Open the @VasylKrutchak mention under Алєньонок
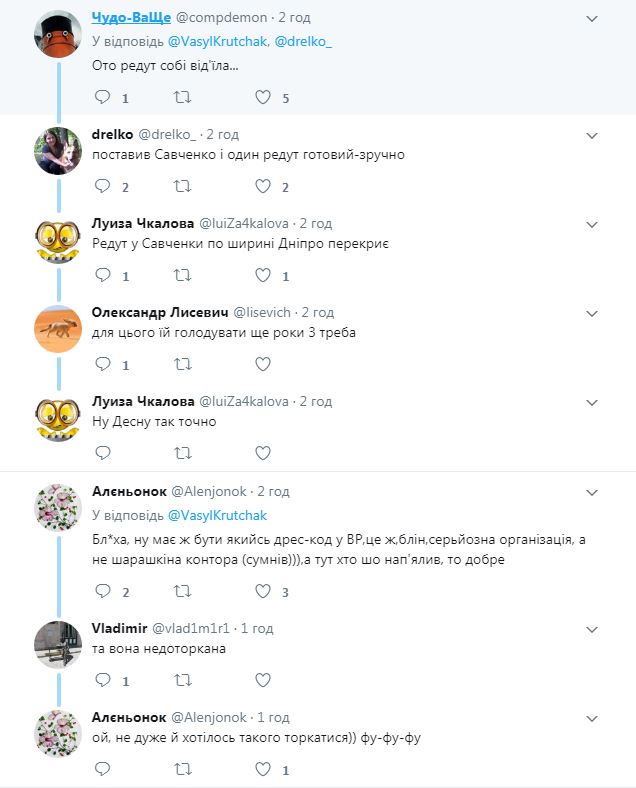This screenshot has height=788, width=636. tap(218, 515)
